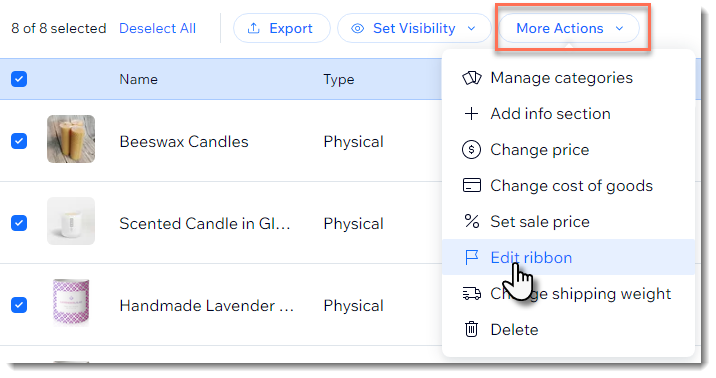
Task: Uncheck the Scented Candle in Gl... checkbox
Action: (x=19, y=223)
